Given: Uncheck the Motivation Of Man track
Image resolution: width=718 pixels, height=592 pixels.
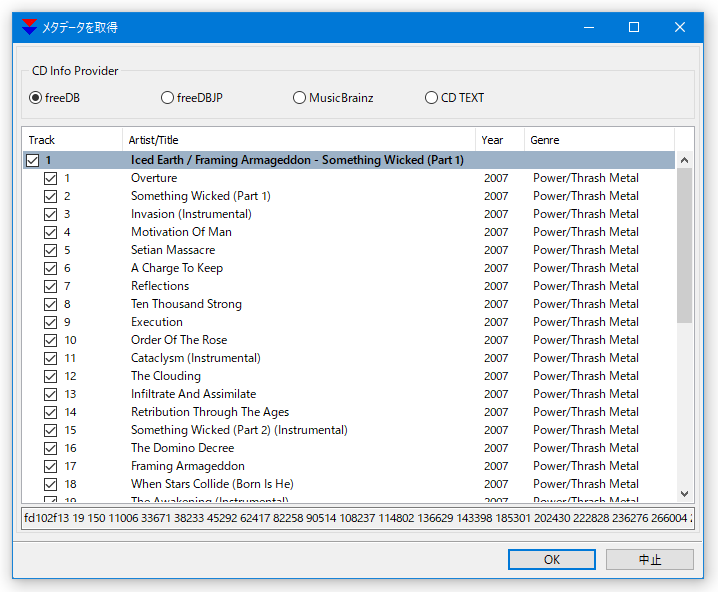Looking at the screenshot, I should tap(50, 232).
